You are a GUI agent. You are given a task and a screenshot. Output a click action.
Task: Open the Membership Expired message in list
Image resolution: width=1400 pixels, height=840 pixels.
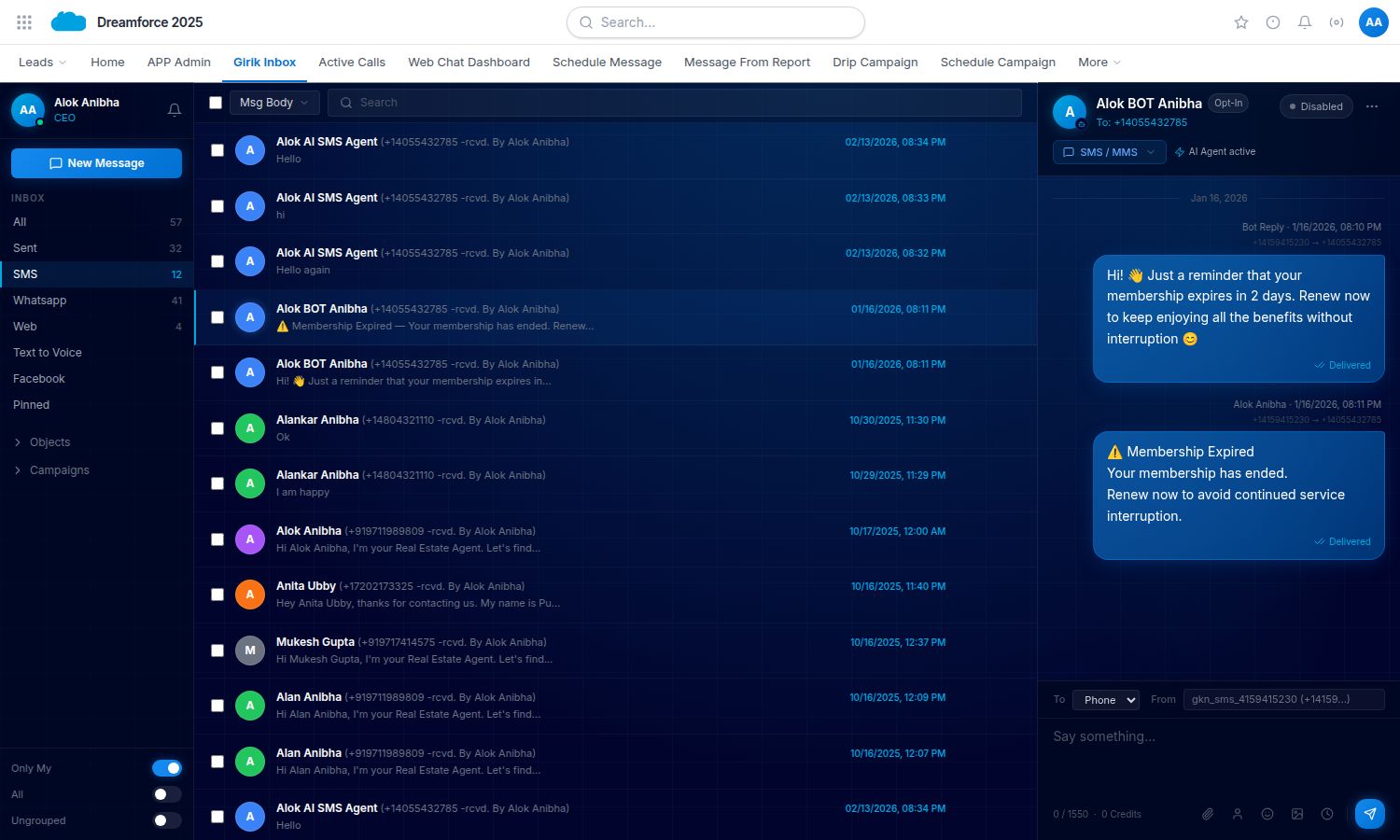pos(616,317)
